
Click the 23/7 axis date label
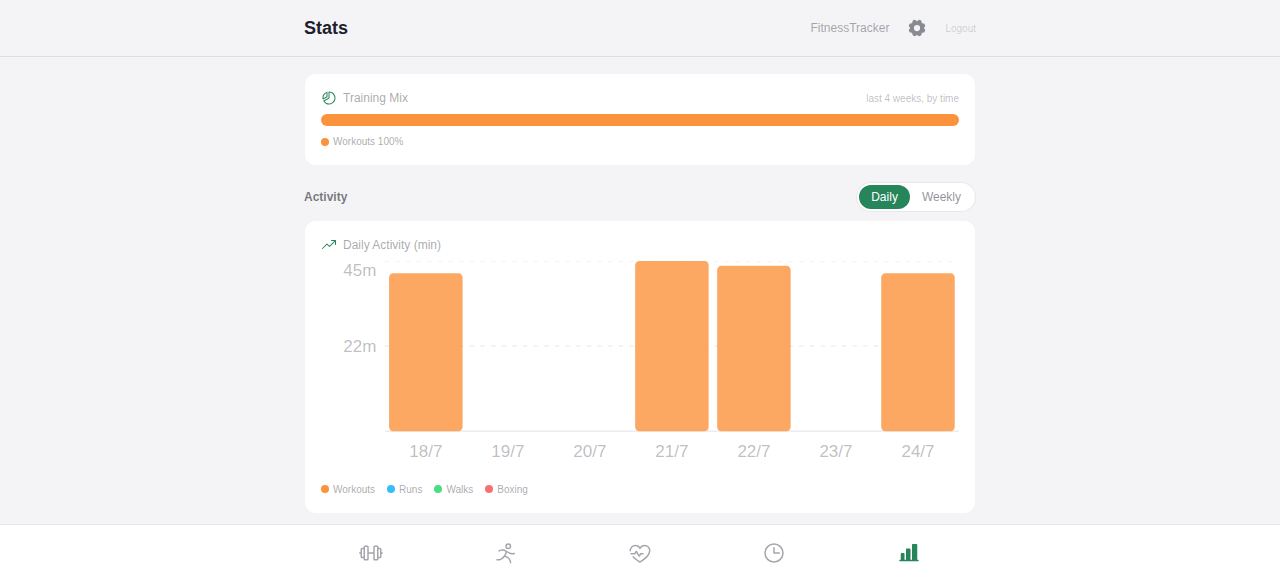pos(836,452)
